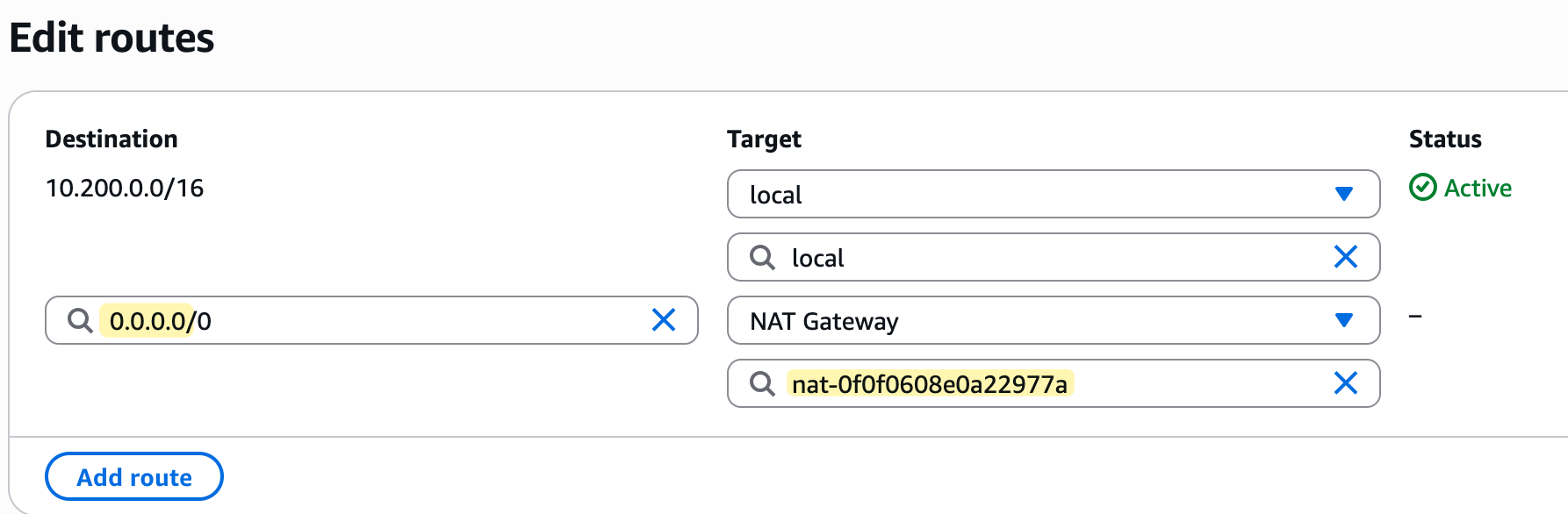
Task: Click the Target column header
Action: point(764,139)
